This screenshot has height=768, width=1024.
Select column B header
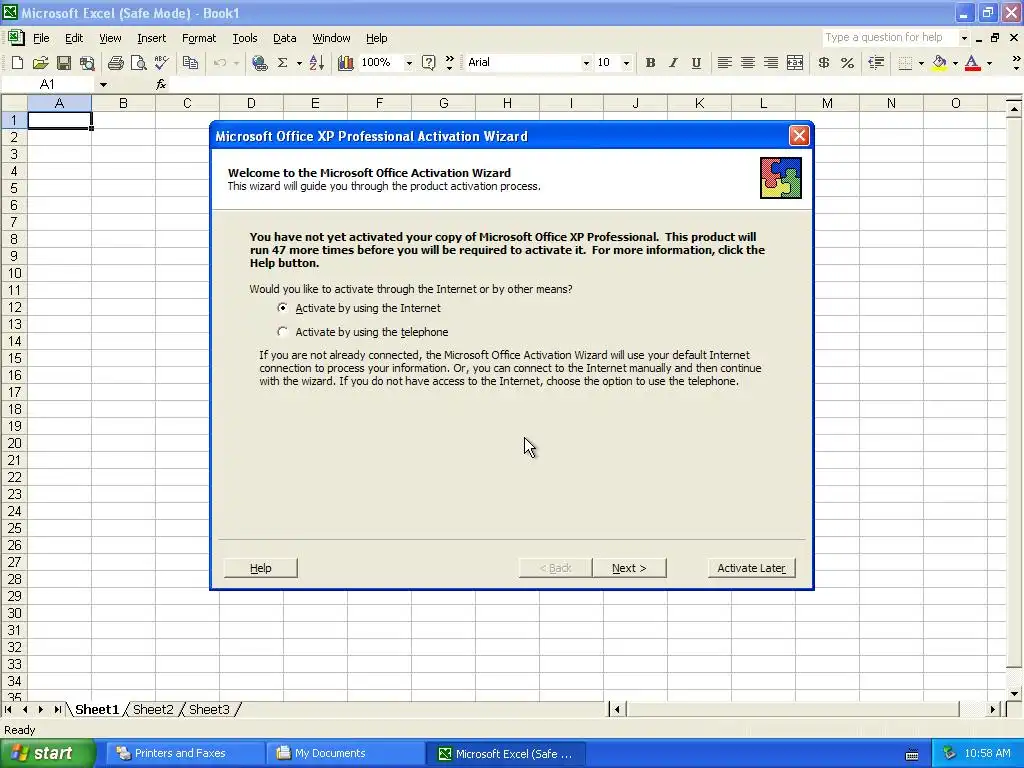tap(123, 103)
